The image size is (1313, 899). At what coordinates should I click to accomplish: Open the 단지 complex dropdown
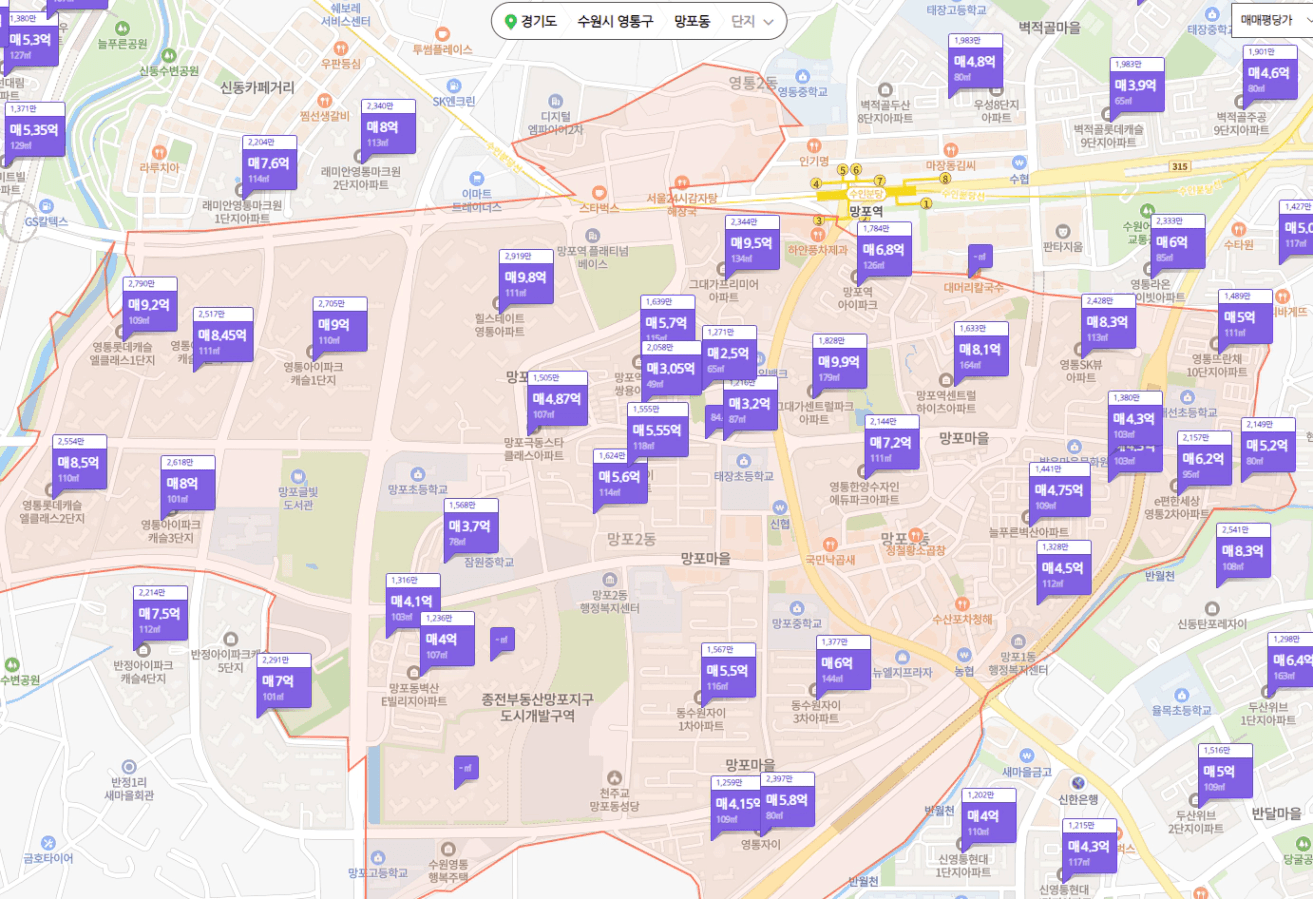click(752, 21)
